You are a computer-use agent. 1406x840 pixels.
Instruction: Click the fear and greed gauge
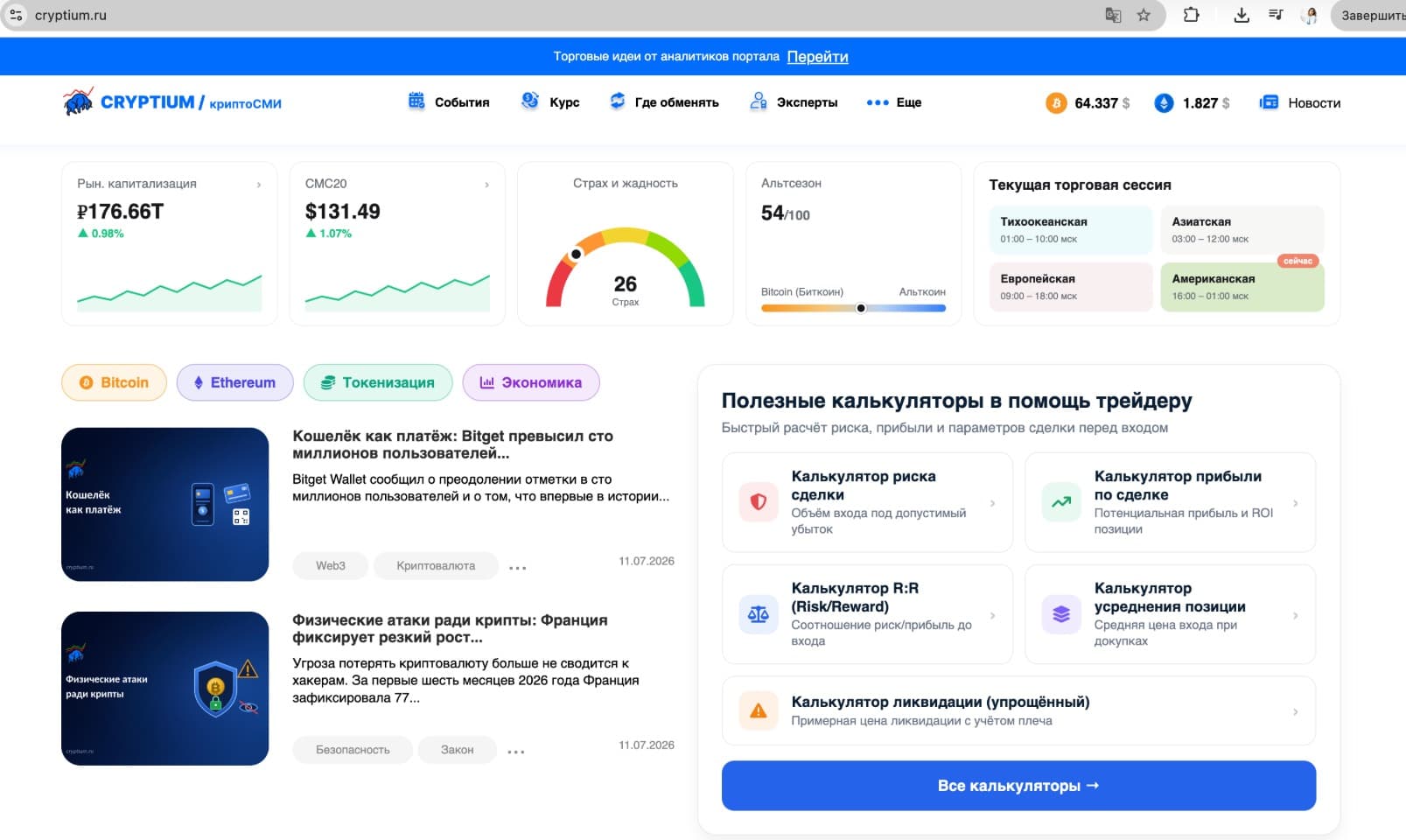[x=626, y=266]
